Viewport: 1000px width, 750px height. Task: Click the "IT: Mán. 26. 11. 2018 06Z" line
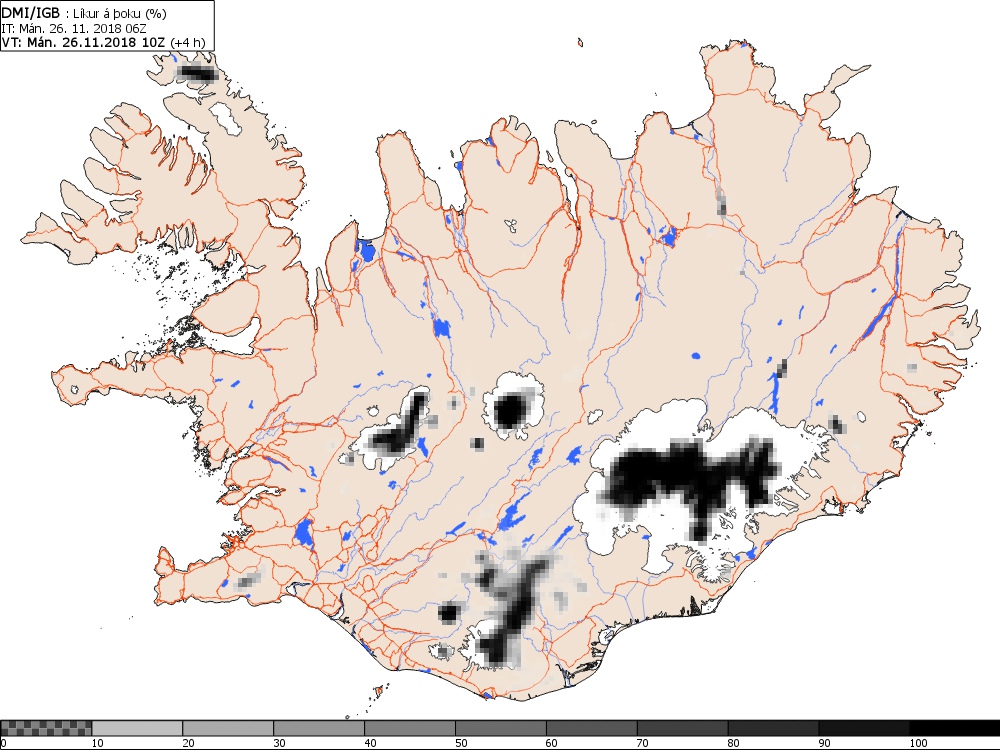[x=74, y=28]
